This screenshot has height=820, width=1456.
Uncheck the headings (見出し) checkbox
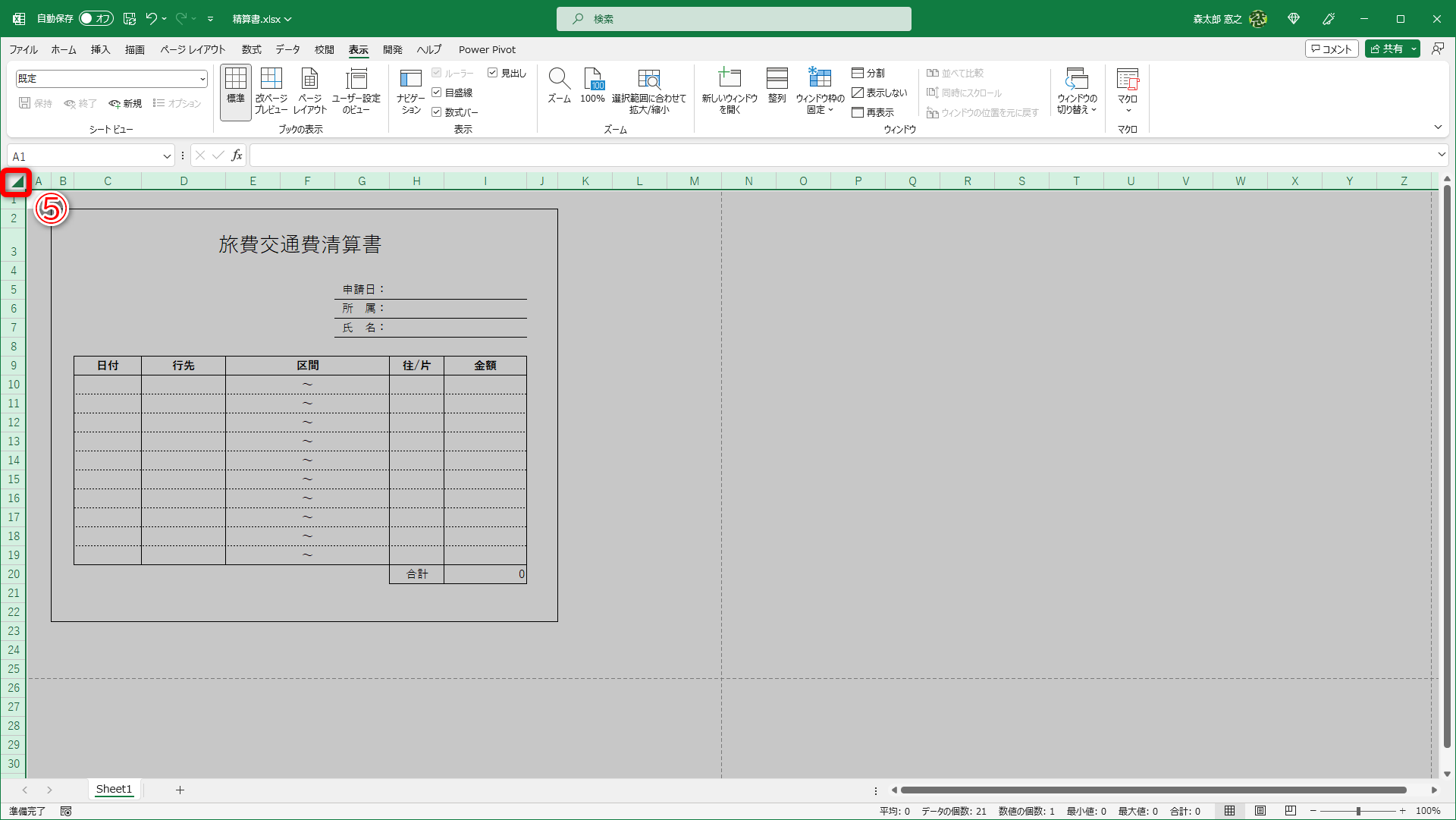[493, 73]
